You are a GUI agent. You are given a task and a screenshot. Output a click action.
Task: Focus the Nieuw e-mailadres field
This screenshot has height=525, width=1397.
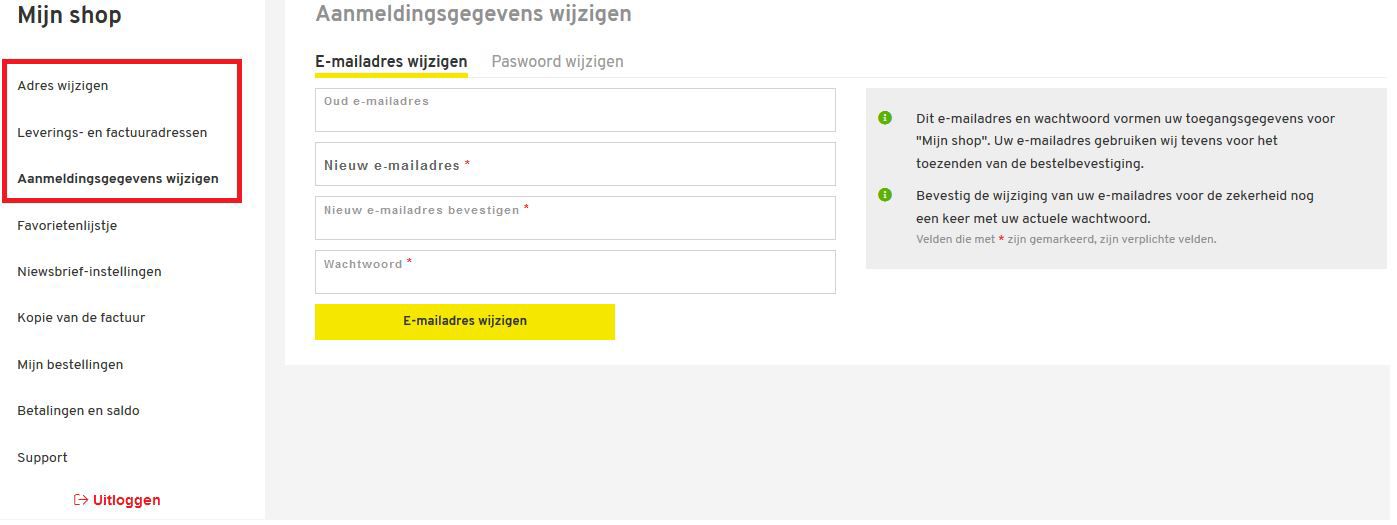point(575,164)
